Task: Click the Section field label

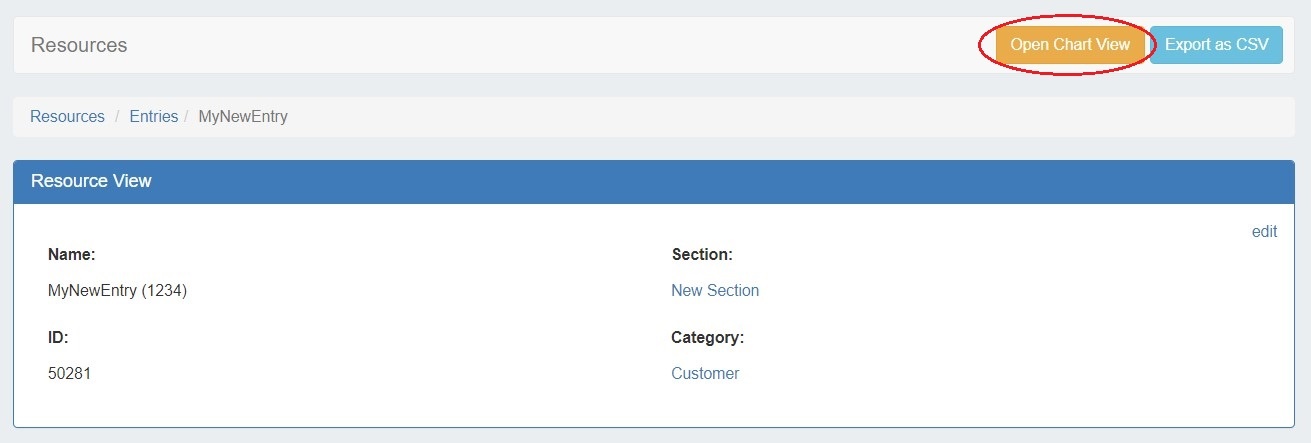Action: (x=702, y=255)
